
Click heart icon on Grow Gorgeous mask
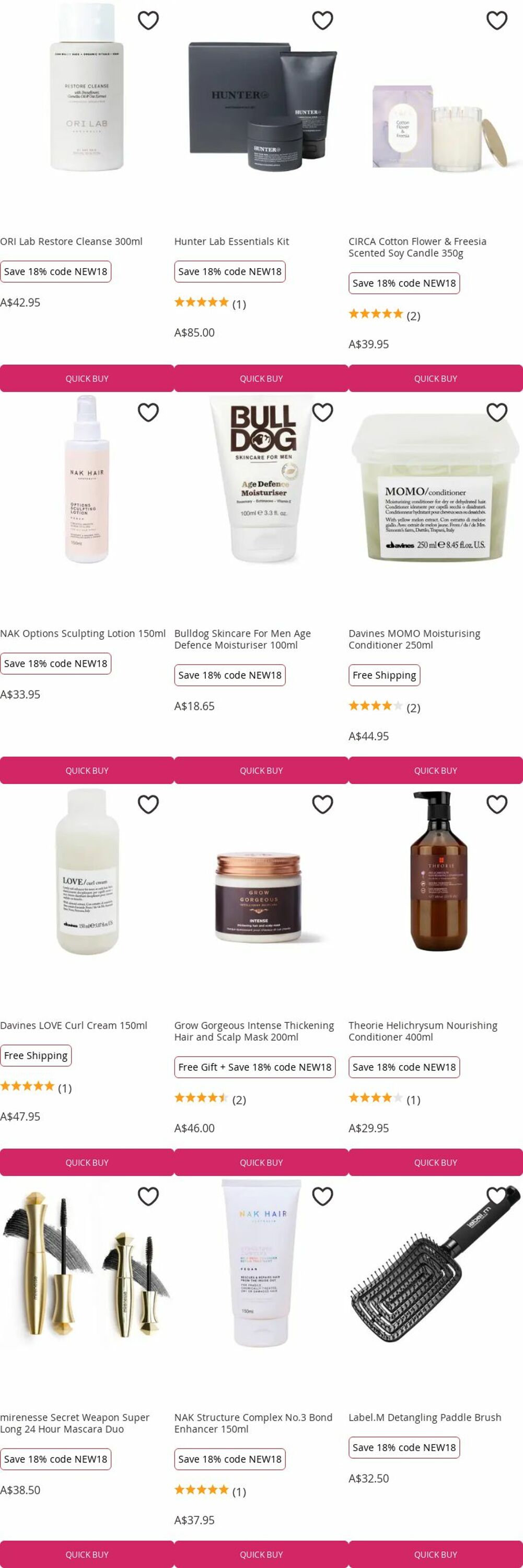click(322, 805)
